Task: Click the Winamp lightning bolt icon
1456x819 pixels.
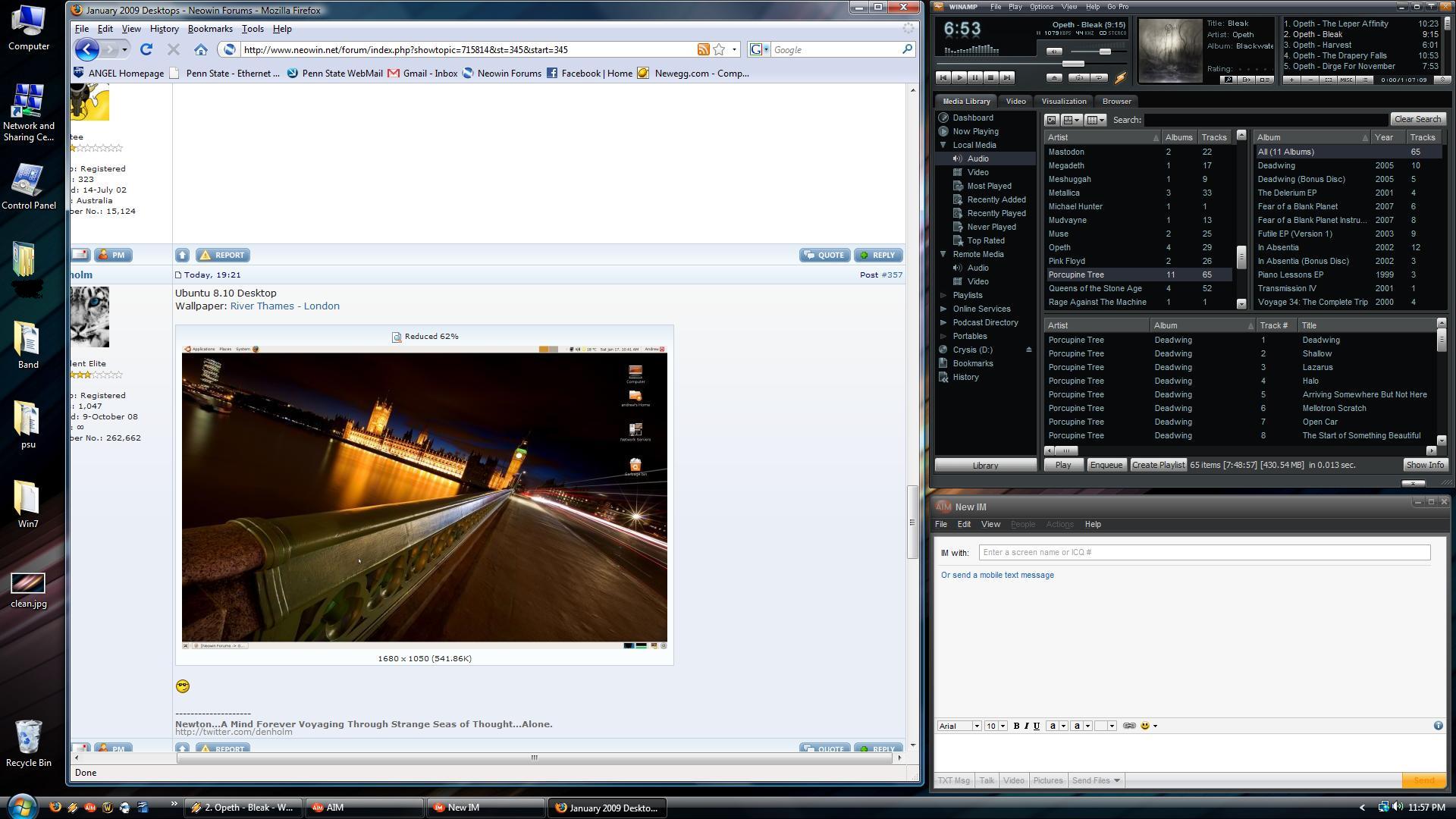Action: [x=1120, y=77]
